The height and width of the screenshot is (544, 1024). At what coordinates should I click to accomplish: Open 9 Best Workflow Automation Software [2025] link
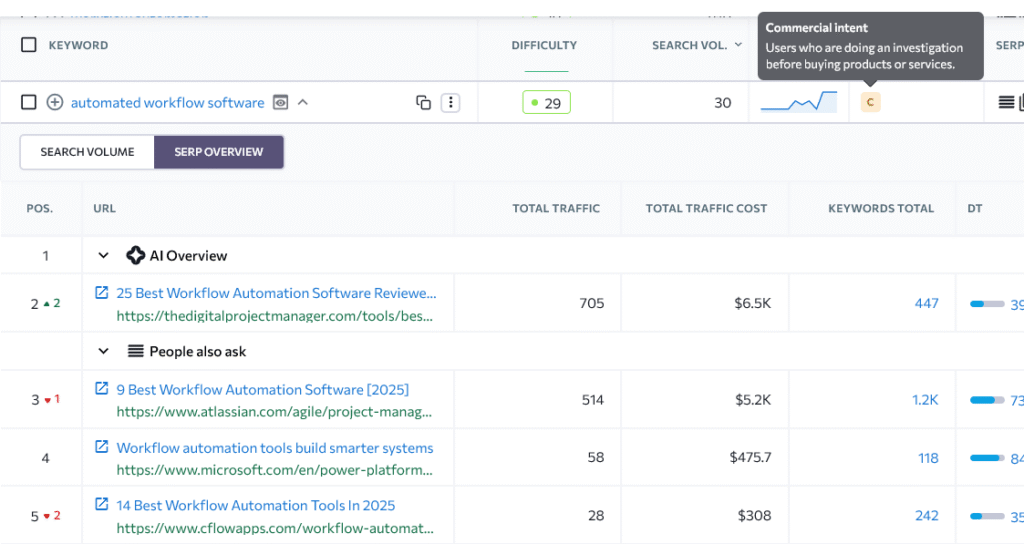263,389
